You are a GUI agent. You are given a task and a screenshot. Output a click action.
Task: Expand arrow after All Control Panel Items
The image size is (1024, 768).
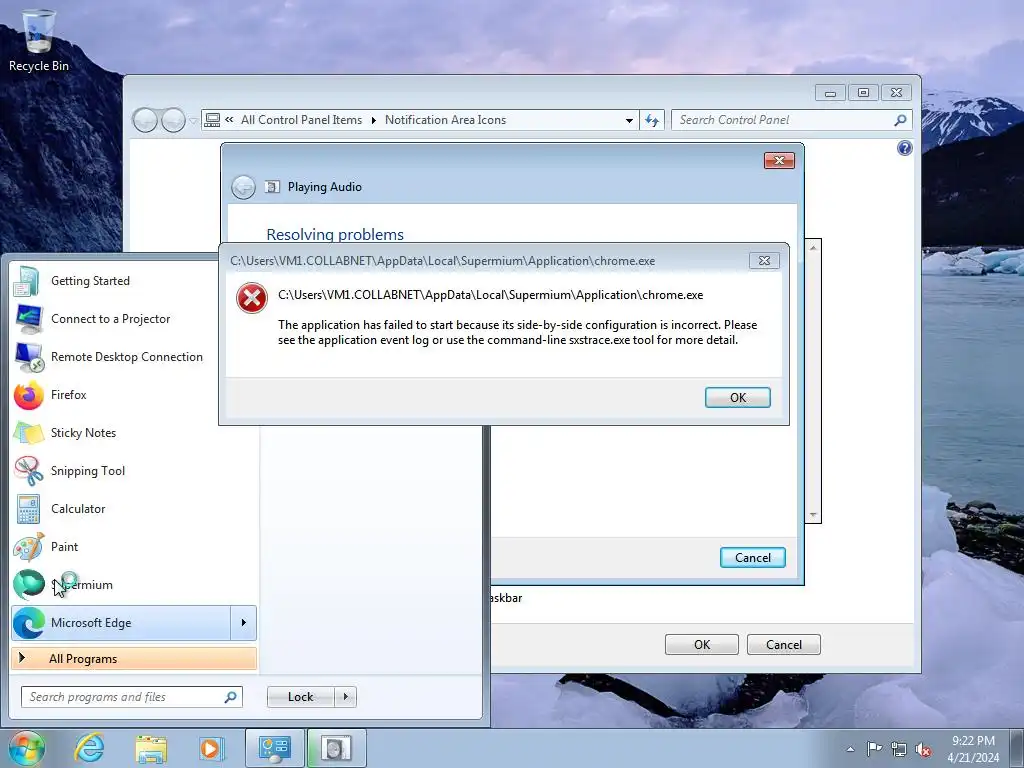(374, 120)
